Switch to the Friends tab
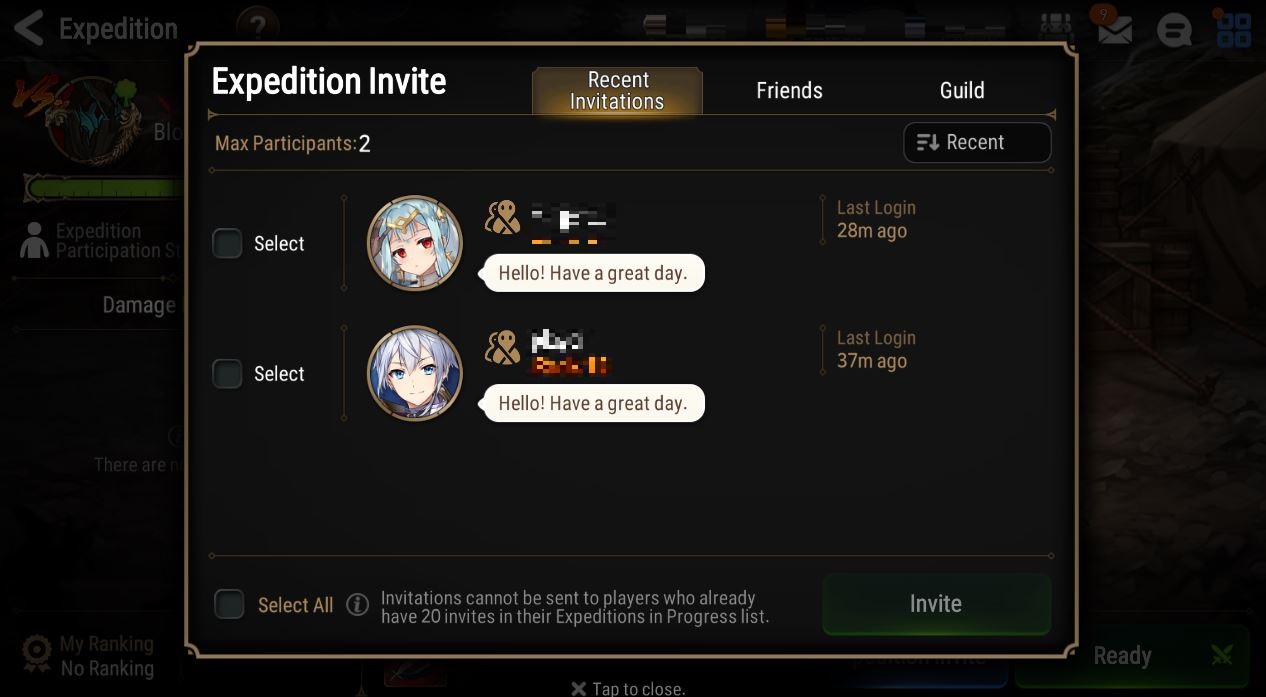1266x697 pixels. coord(789,90)
